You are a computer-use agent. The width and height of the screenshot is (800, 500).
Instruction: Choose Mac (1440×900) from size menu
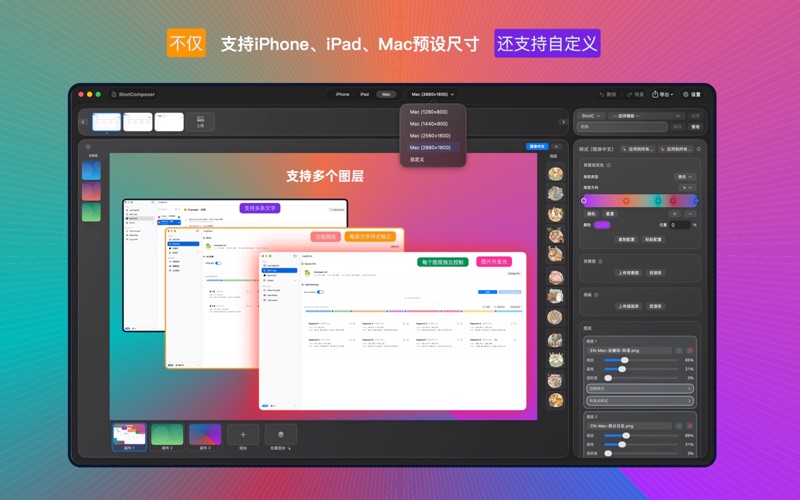click(428, 123)
